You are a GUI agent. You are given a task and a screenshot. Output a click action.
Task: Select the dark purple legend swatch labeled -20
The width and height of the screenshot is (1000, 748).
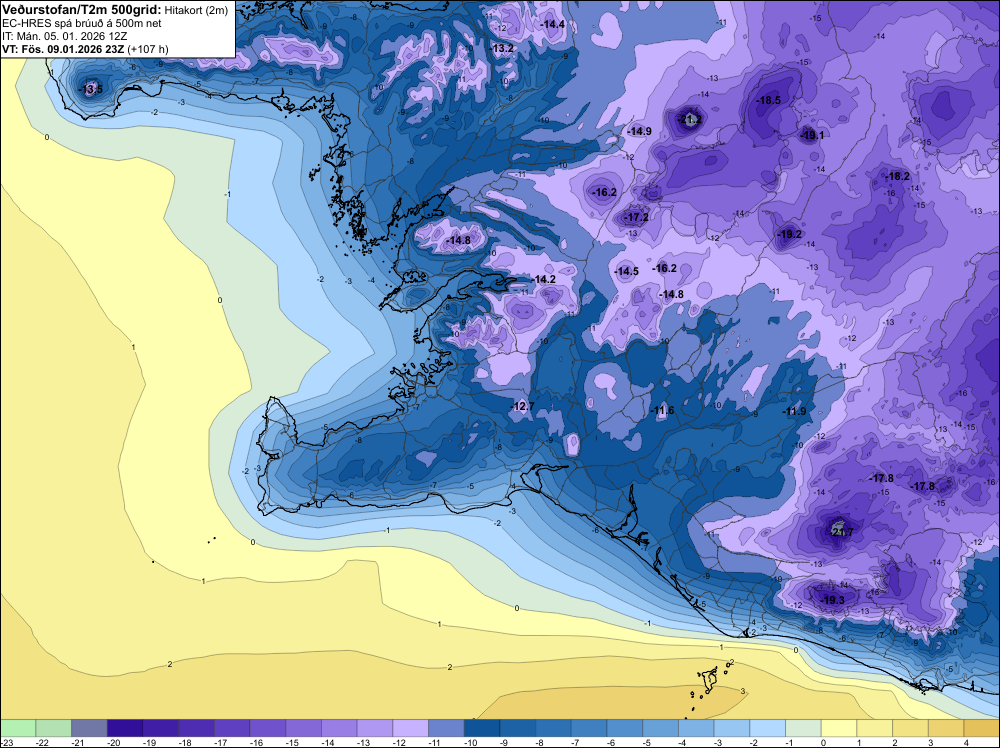(125, 728)
